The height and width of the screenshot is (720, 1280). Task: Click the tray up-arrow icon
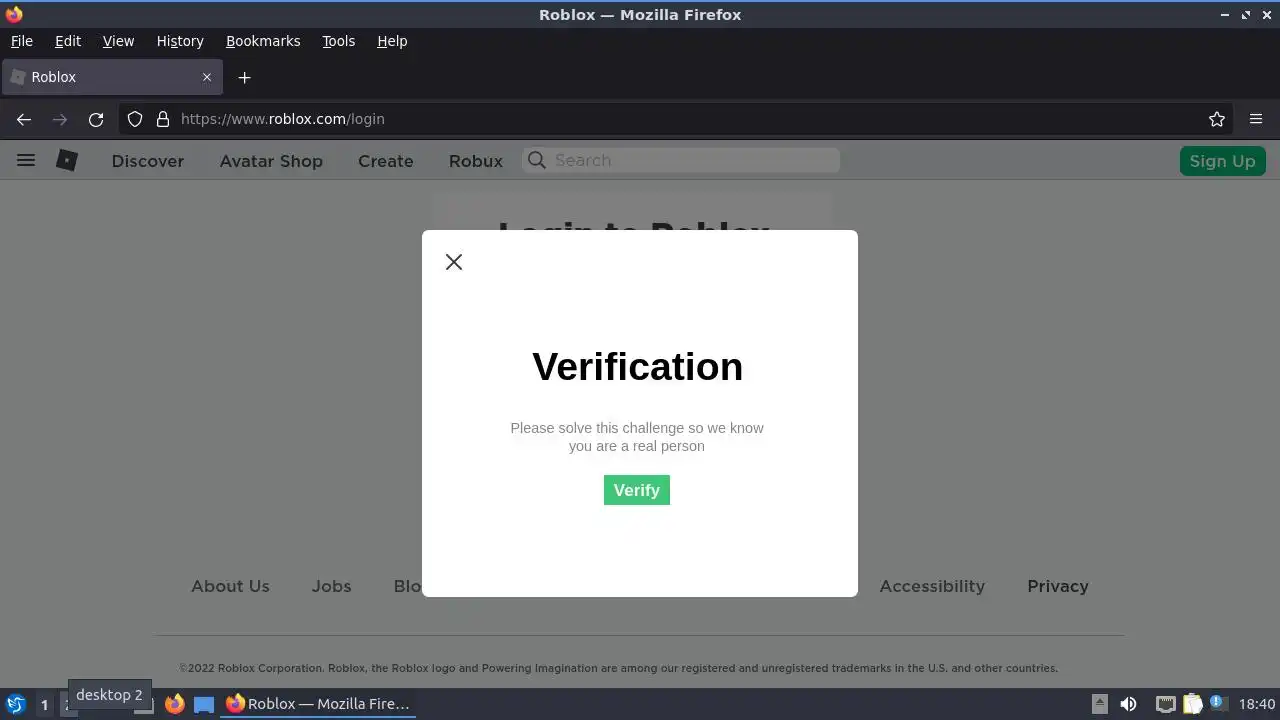[x=1099, y=703]
